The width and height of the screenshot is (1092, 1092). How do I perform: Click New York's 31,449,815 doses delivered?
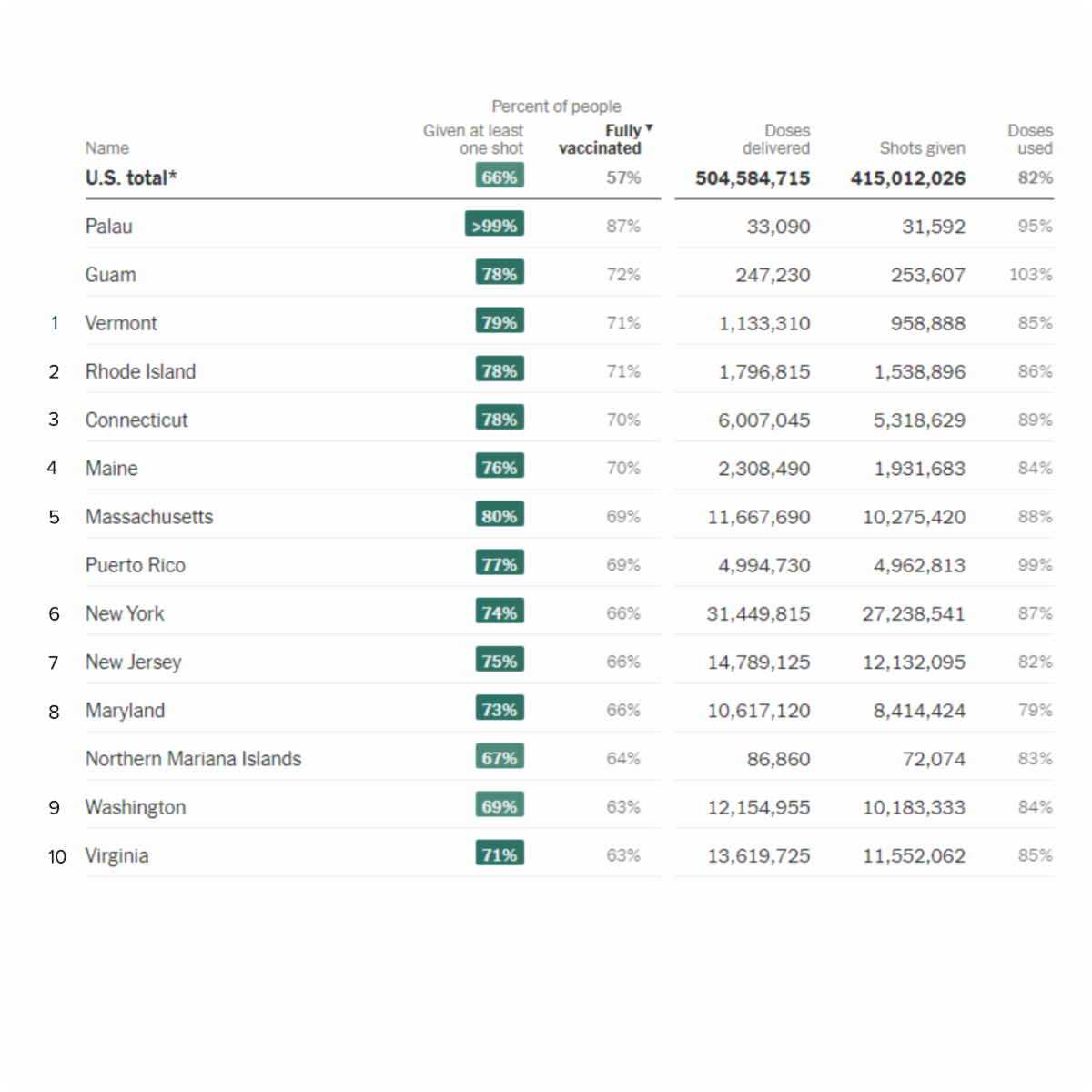758,613
